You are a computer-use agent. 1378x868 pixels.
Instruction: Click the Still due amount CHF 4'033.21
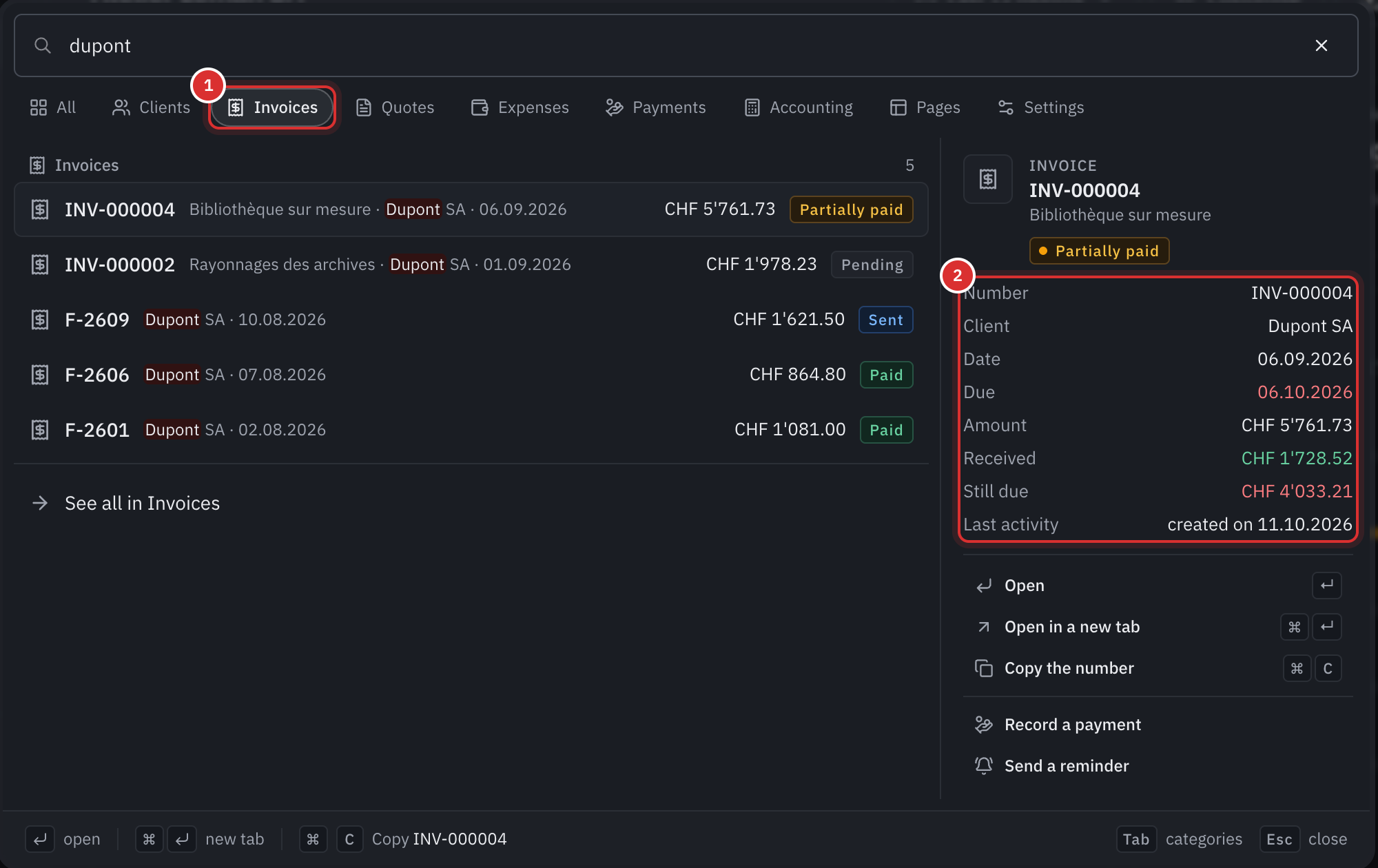coord(1297,491)
